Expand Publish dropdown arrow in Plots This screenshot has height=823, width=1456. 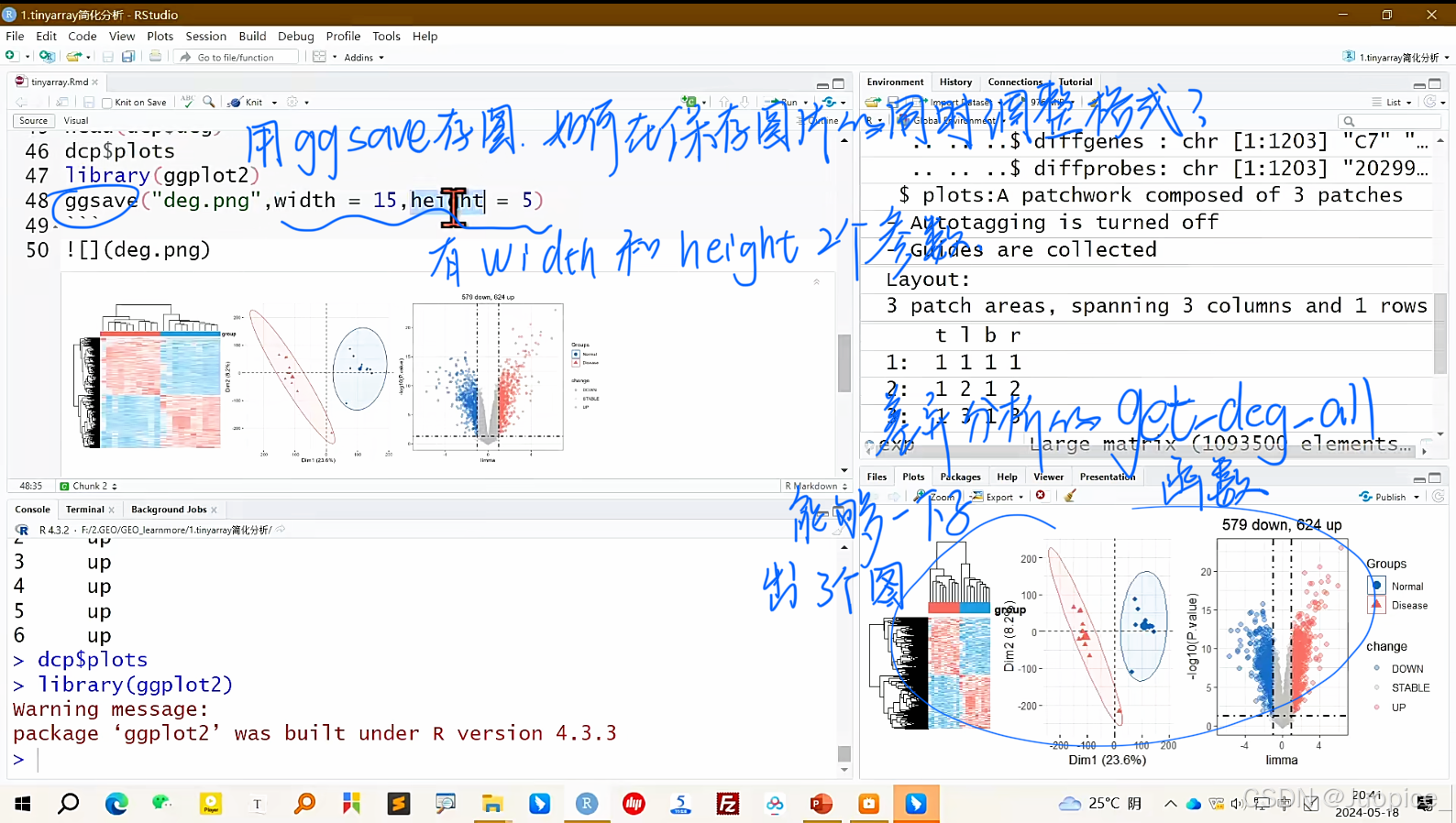[1417, 497]
